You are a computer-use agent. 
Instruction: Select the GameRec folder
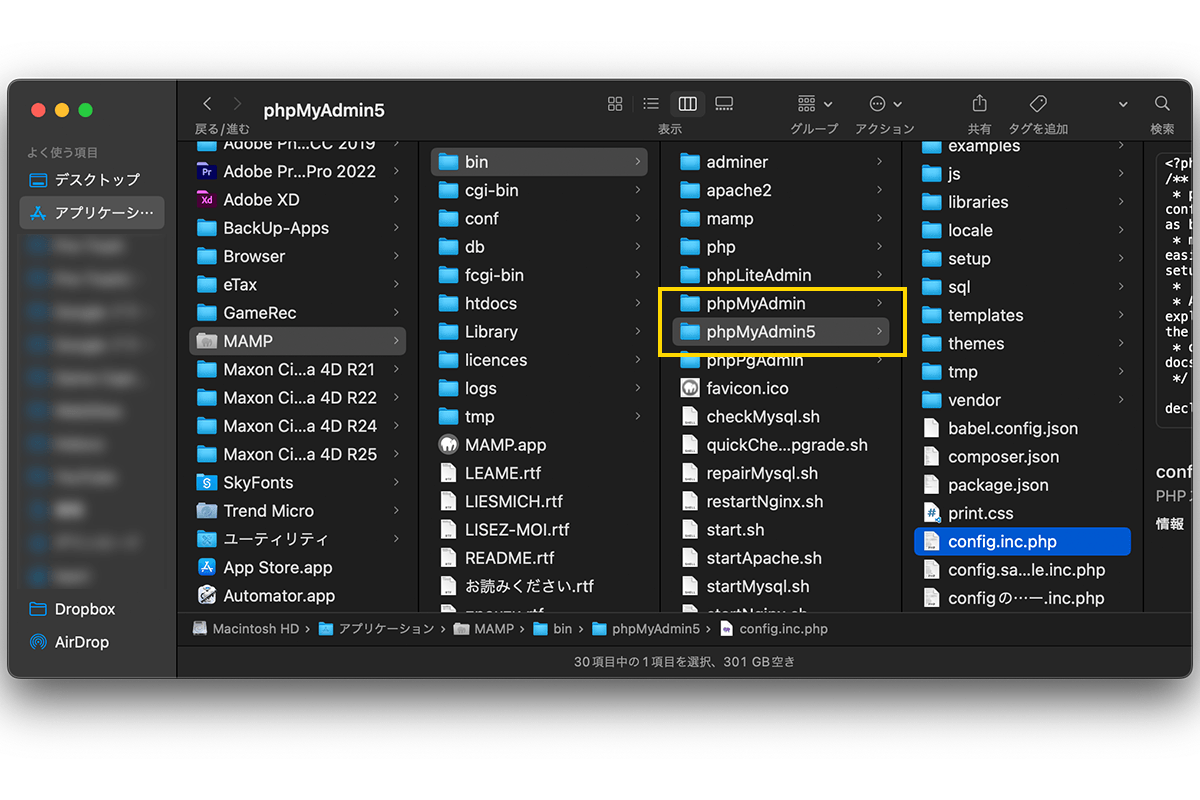[297, 313]
